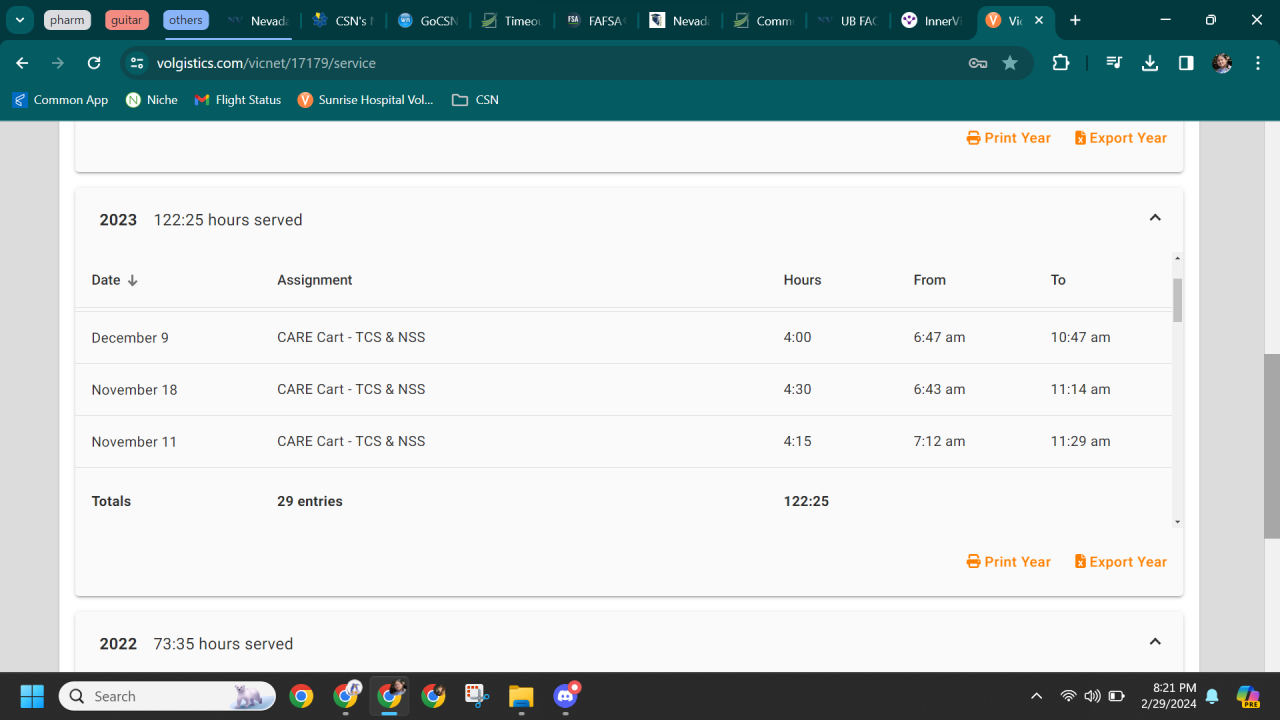The image size is (1280, 720).
Task: Go forward to the next page
Action: 58,63
